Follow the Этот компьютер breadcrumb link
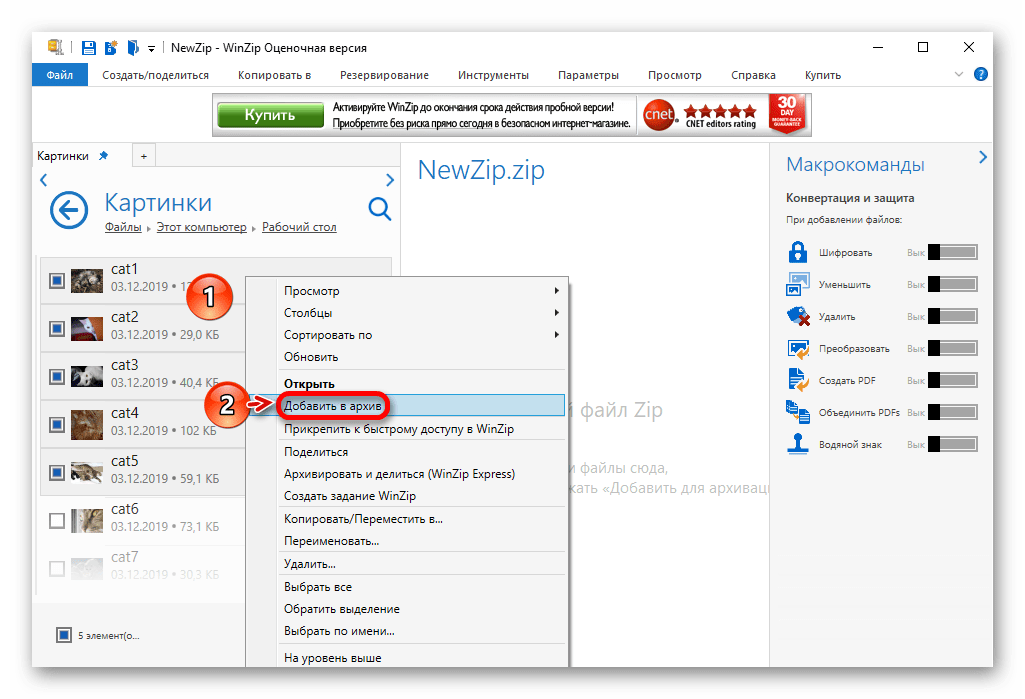Screen dimensions: 1025x699 coord(201,227)
